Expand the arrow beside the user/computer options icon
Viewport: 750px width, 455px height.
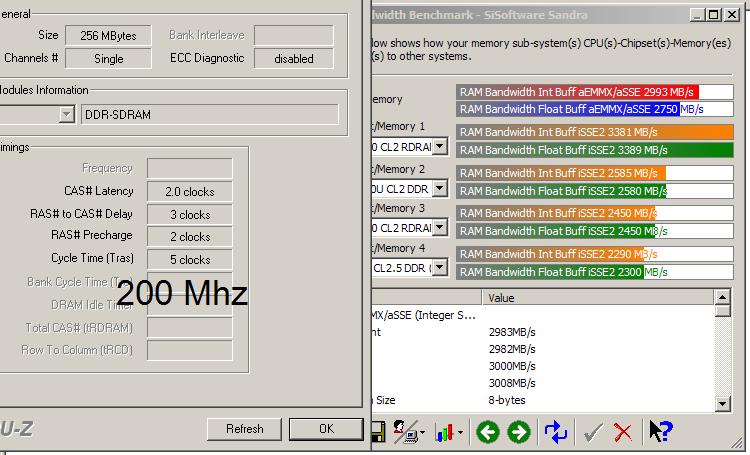(x=422, y=433)
